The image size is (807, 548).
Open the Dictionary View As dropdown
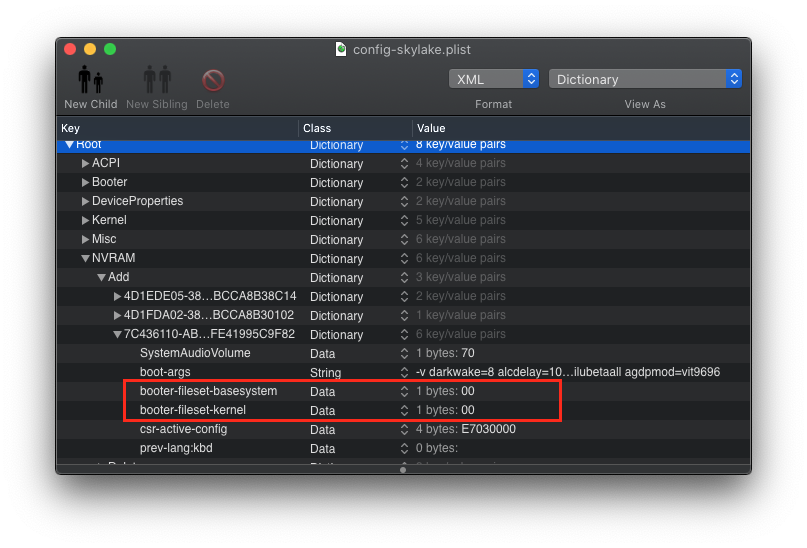645,79
